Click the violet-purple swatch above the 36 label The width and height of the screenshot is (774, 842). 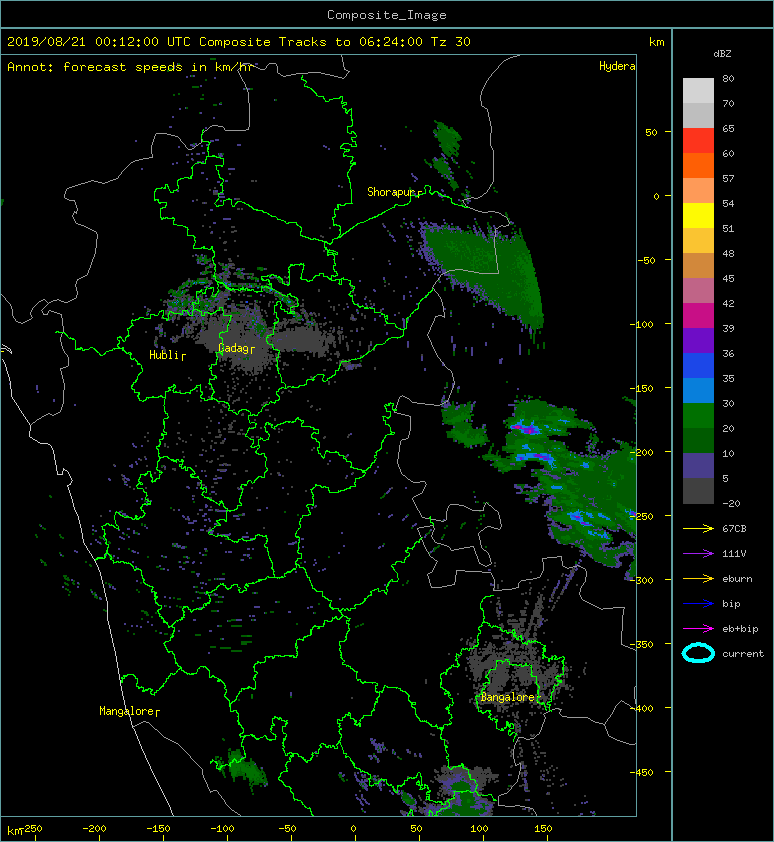click(698, 340)
